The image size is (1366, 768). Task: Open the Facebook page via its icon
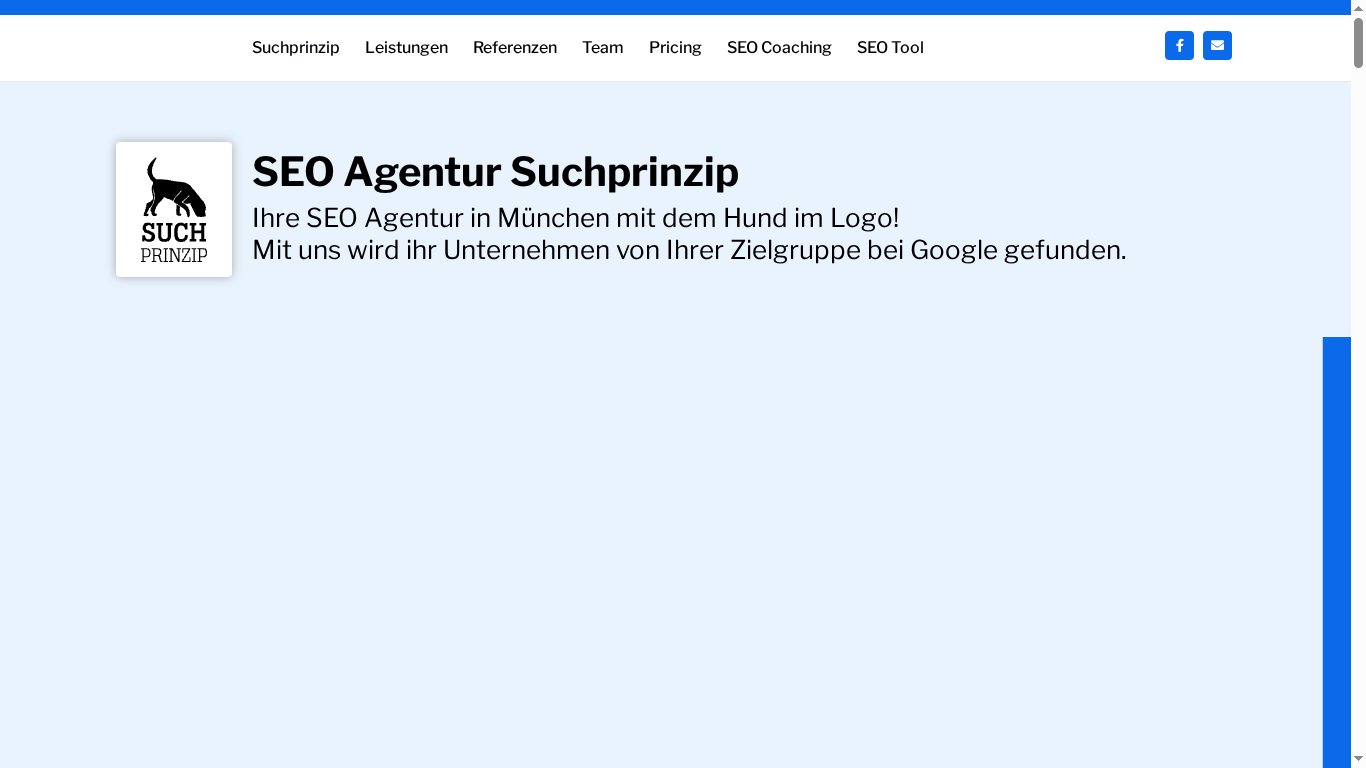coord(1179,45)
